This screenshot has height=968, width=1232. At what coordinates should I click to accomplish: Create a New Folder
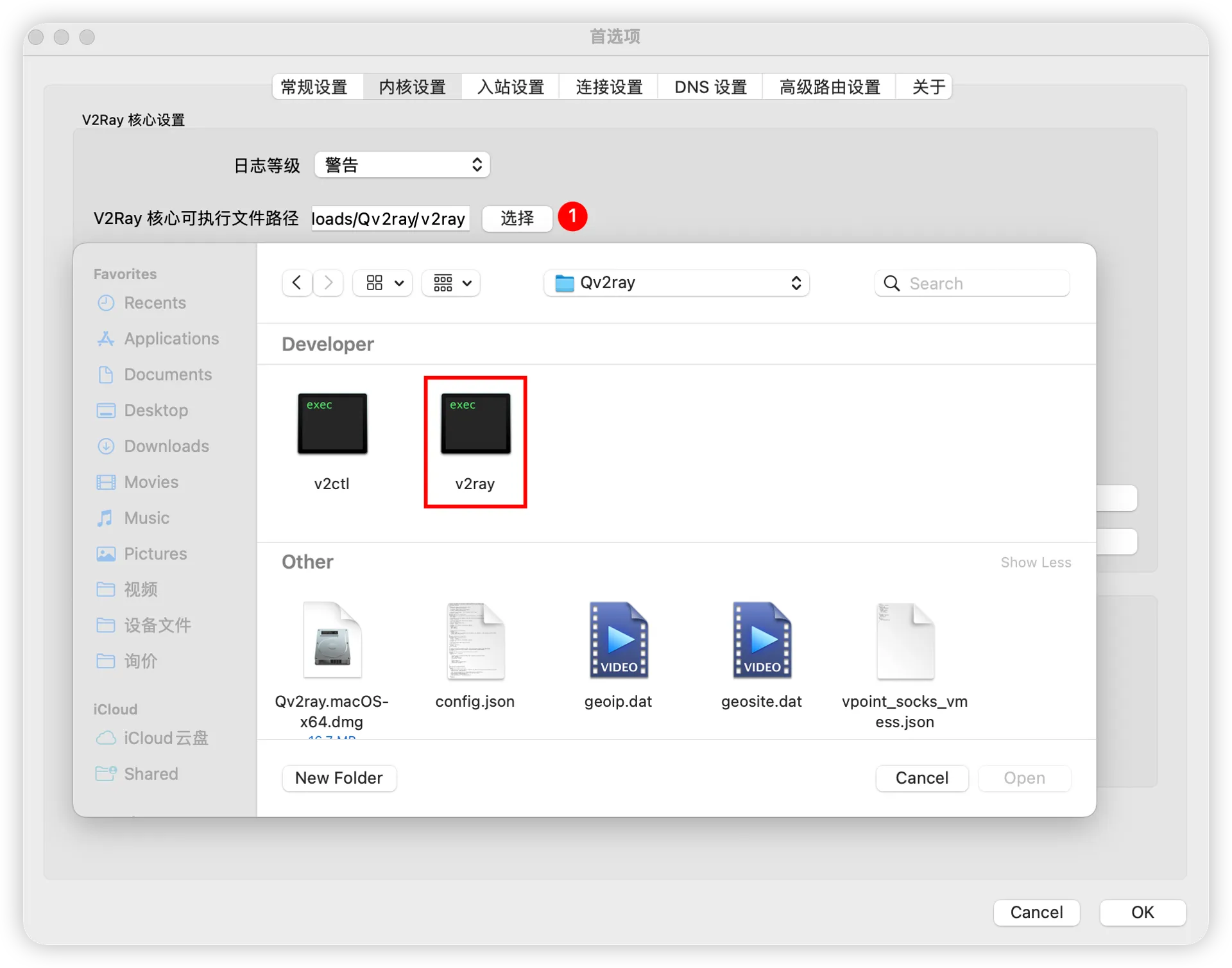pos(339,778)
